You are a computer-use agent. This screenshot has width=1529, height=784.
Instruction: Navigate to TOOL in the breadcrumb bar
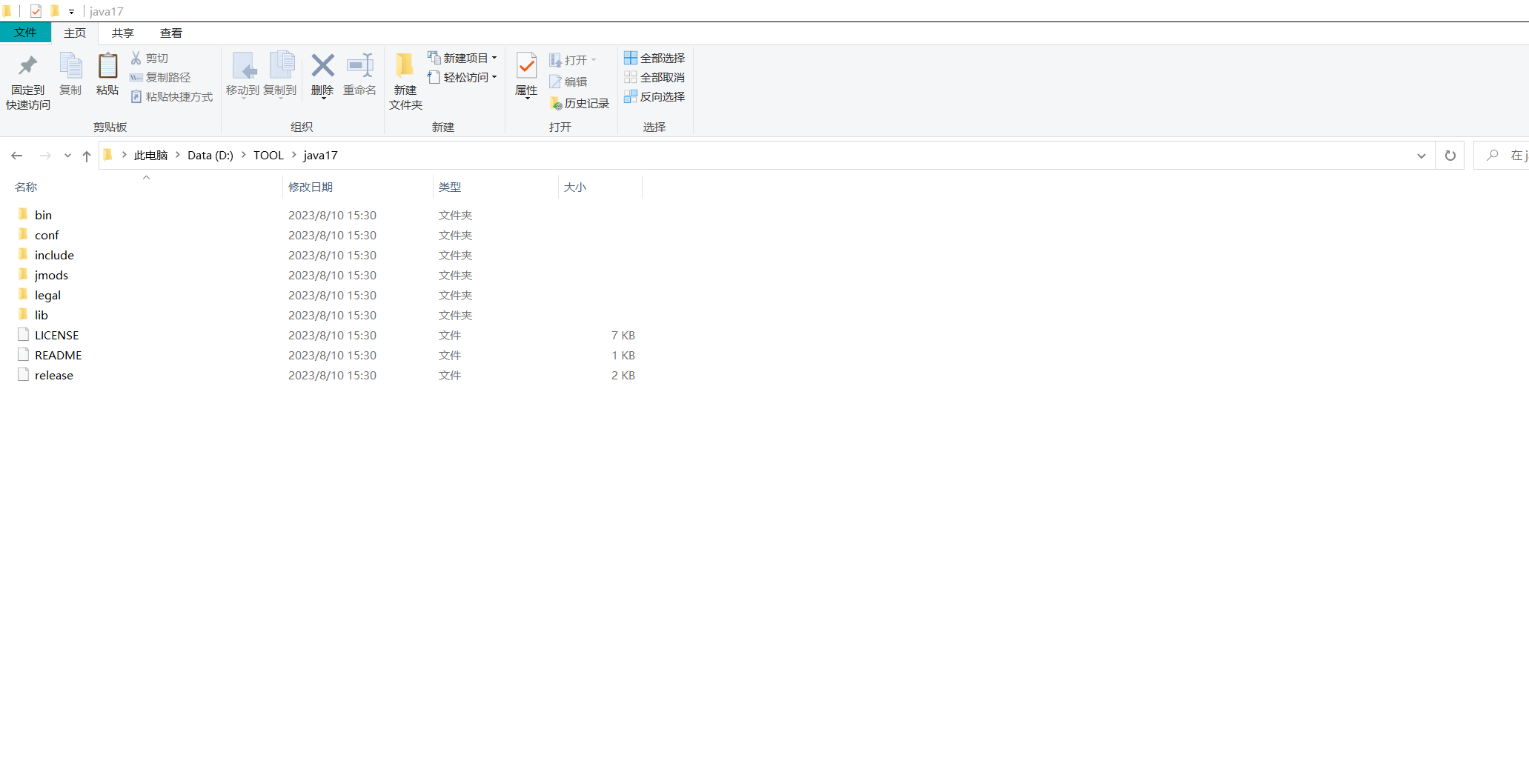click(x=268, y=155)
